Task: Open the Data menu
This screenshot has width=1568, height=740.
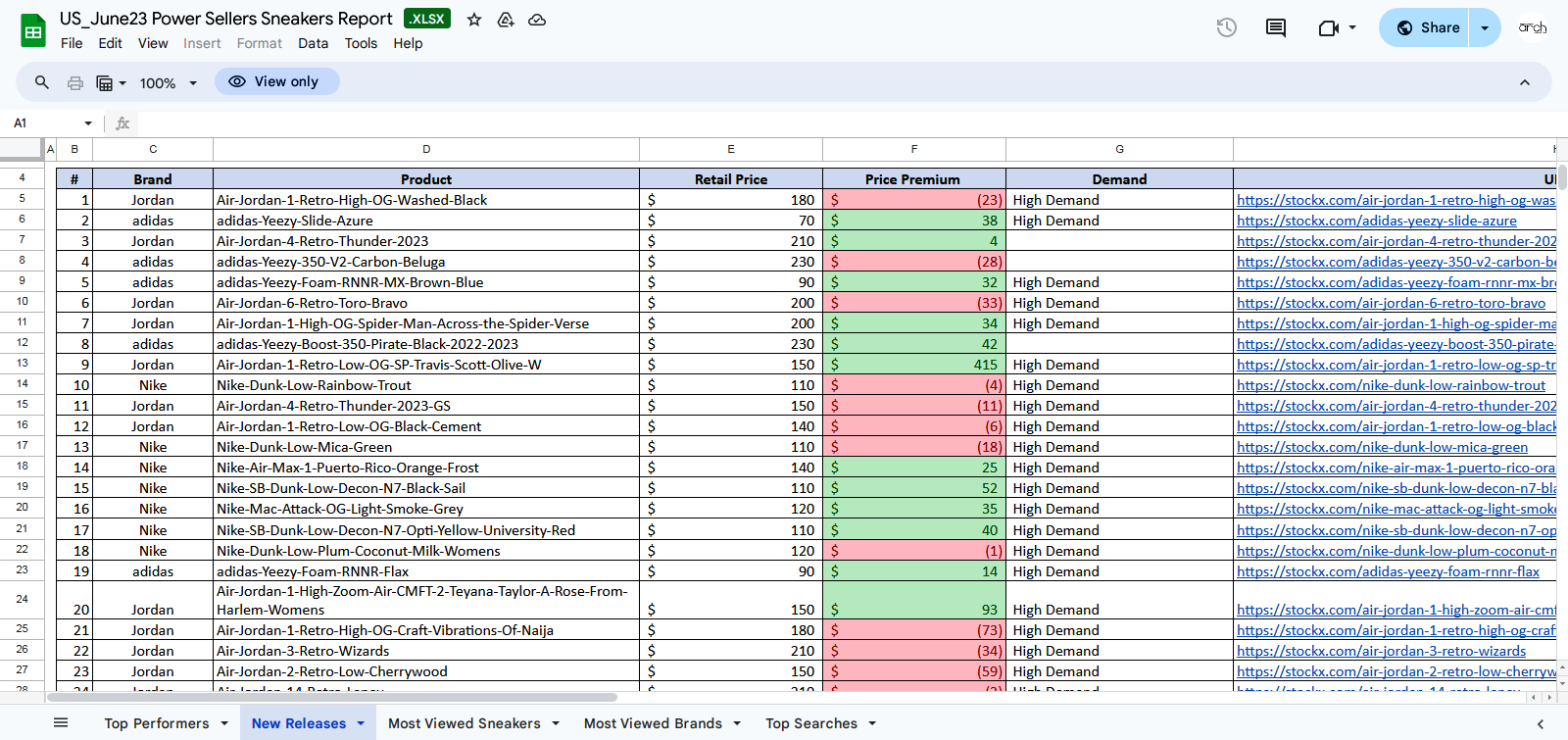Action: pos(314,43)
